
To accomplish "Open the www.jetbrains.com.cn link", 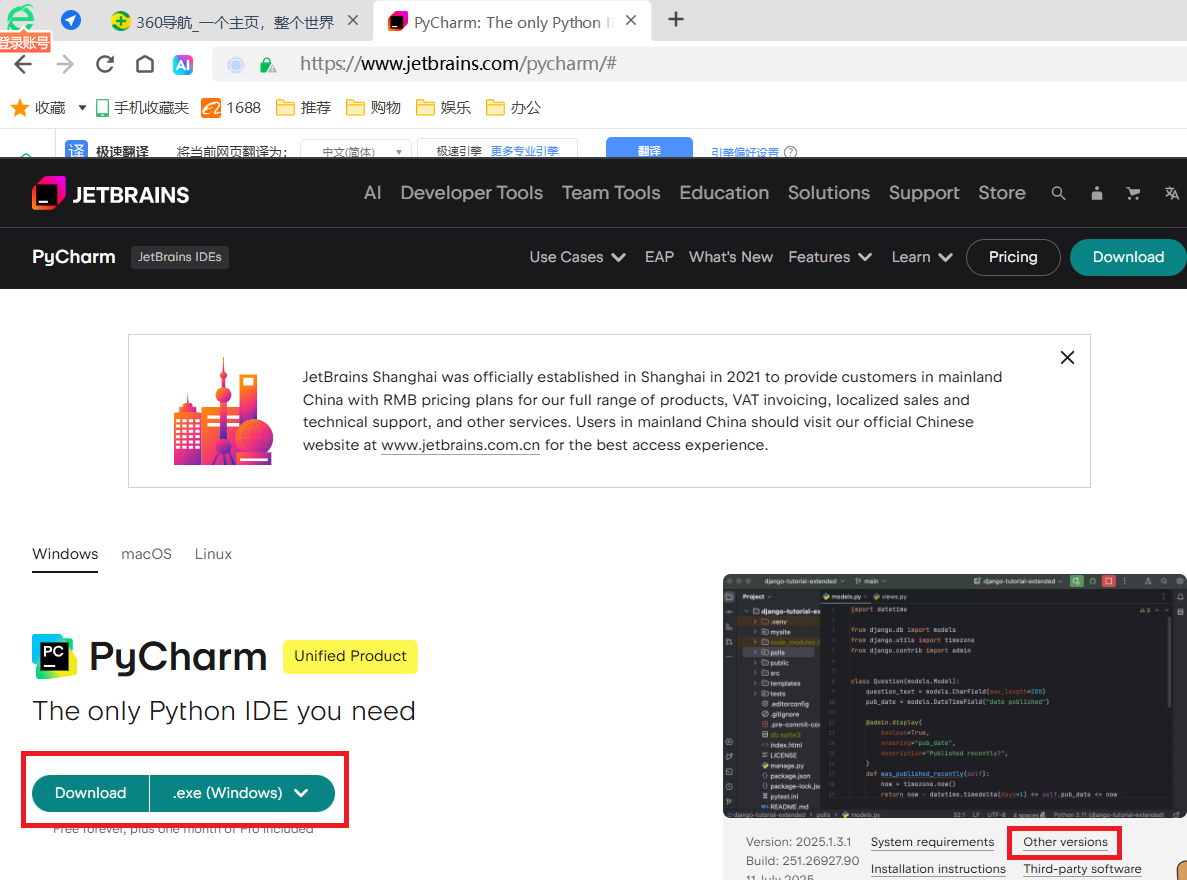I will [460, 445].
